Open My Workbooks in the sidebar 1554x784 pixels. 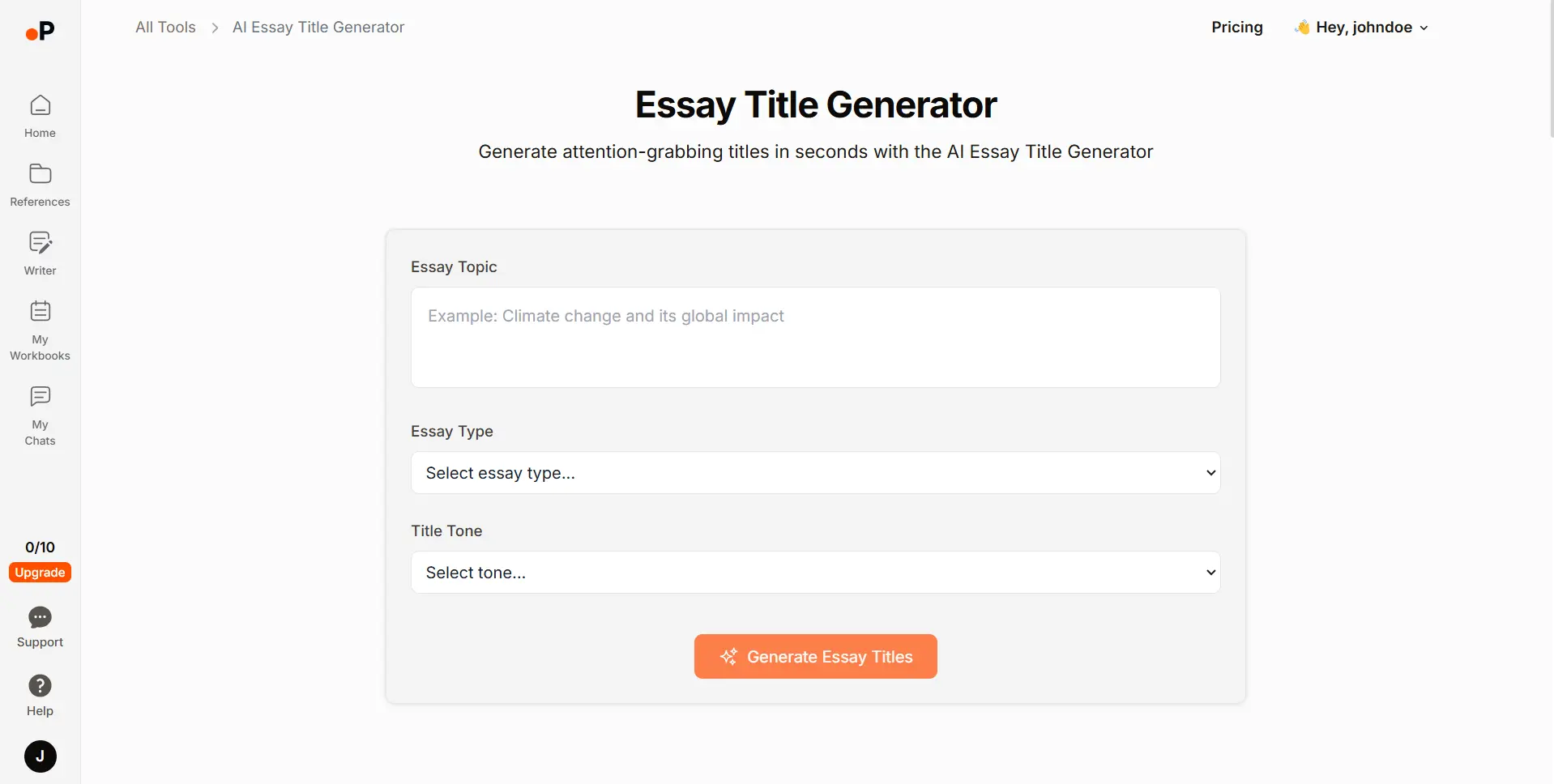coord(40,311)
